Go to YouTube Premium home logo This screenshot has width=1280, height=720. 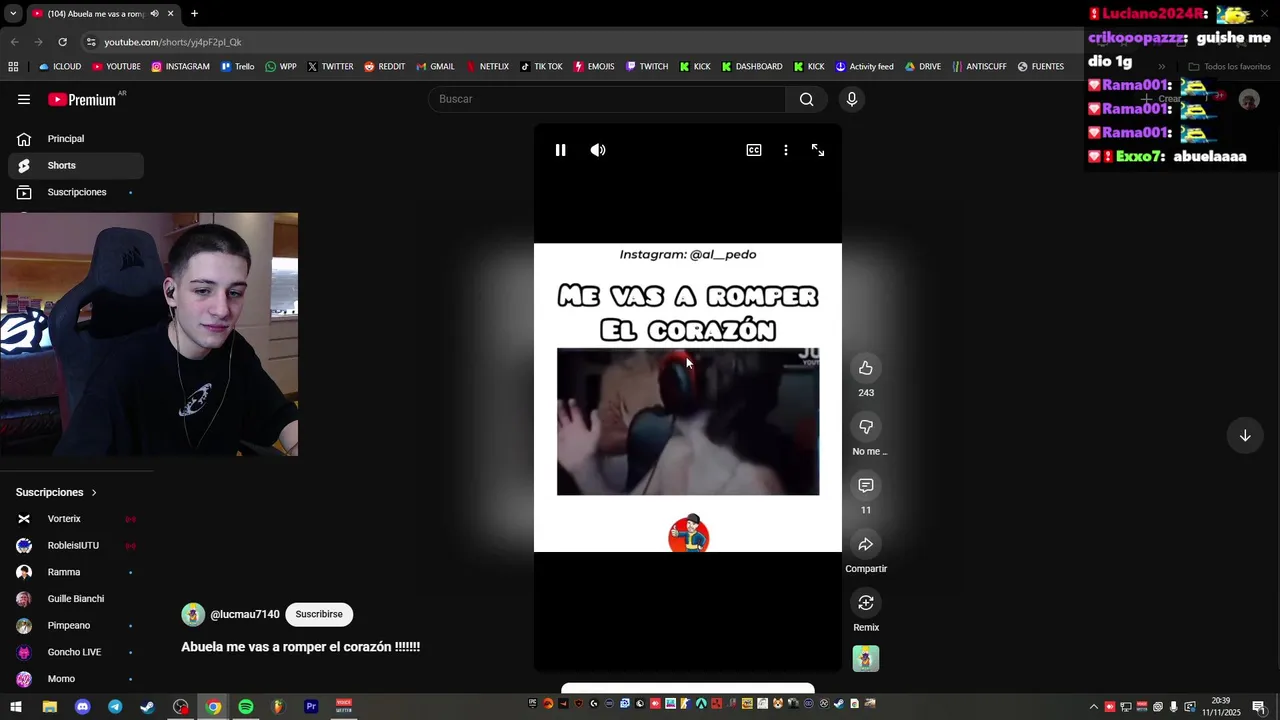(82, 99)
